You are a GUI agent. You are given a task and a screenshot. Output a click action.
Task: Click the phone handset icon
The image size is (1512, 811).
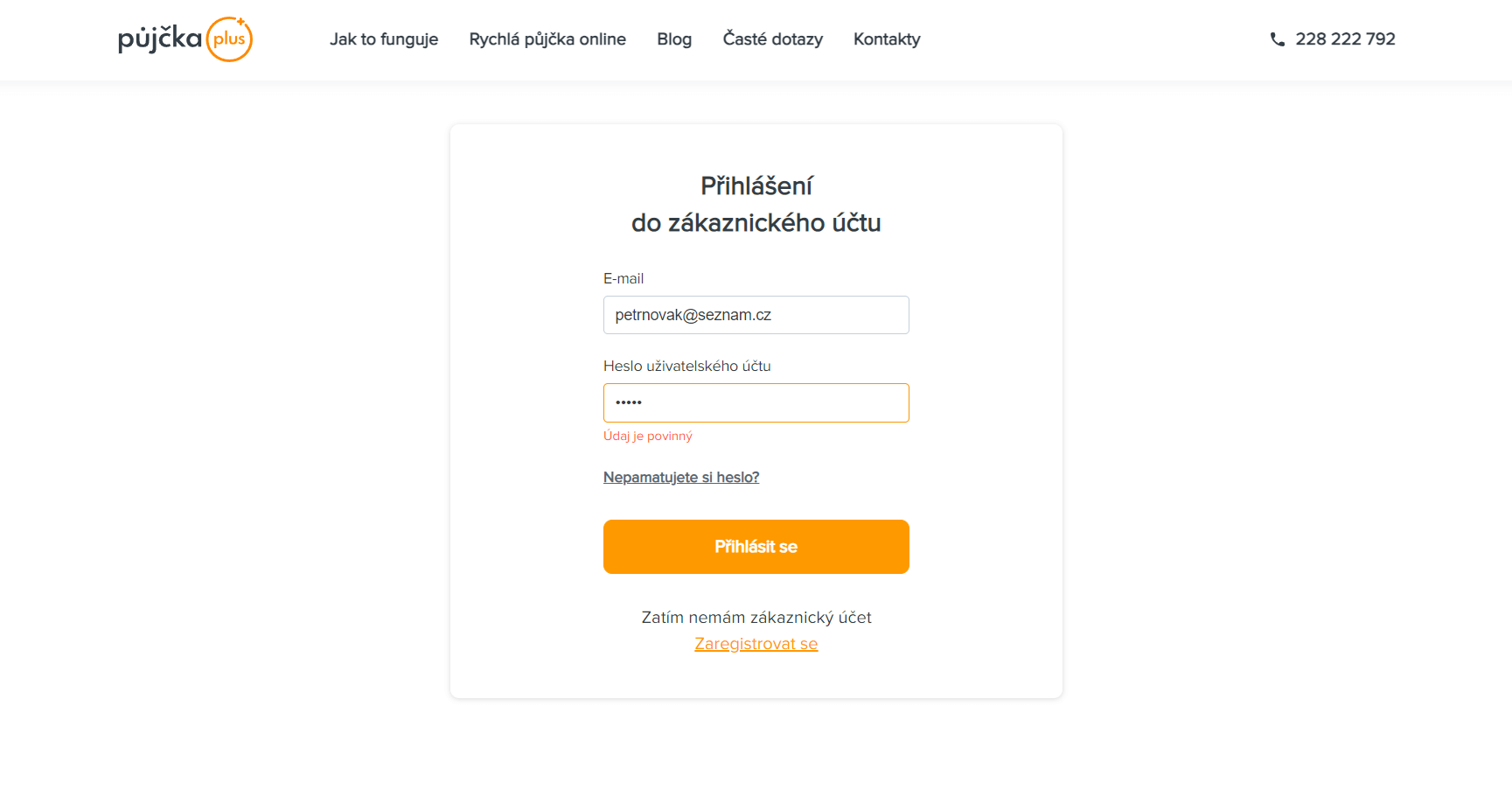1278,39
